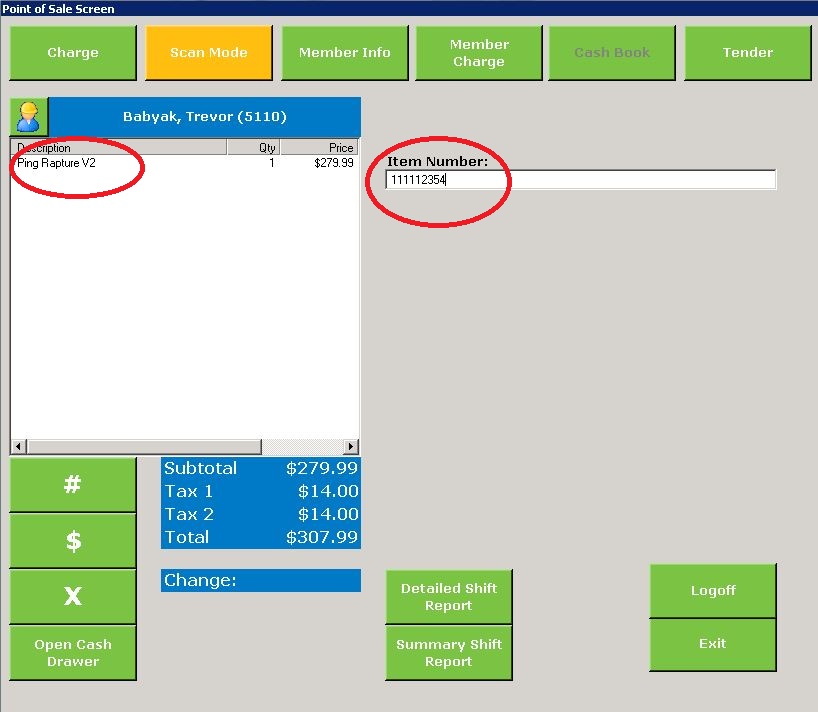The height and width of the screenshot is (712, 818).
Task: Click the Cash Book button
Action: pos(612,53)
